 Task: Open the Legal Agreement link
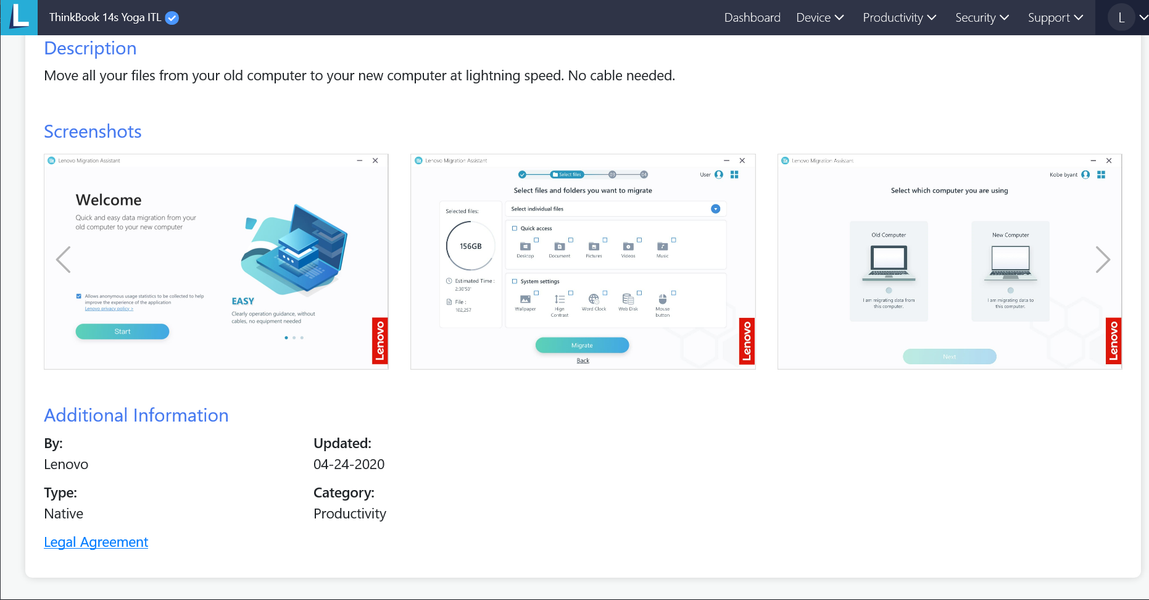coord(96,542)
